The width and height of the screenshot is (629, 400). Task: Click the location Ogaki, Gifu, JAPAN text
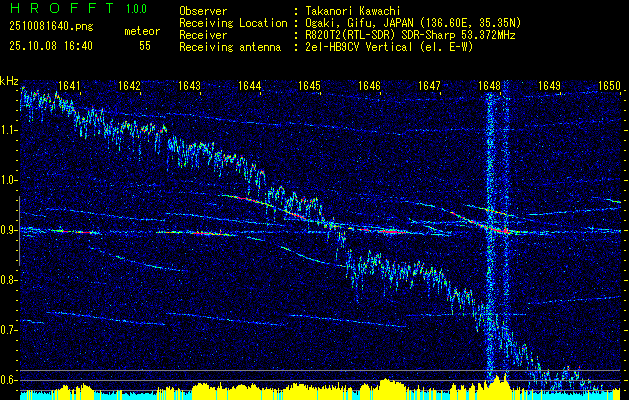[x=413, y=23]
